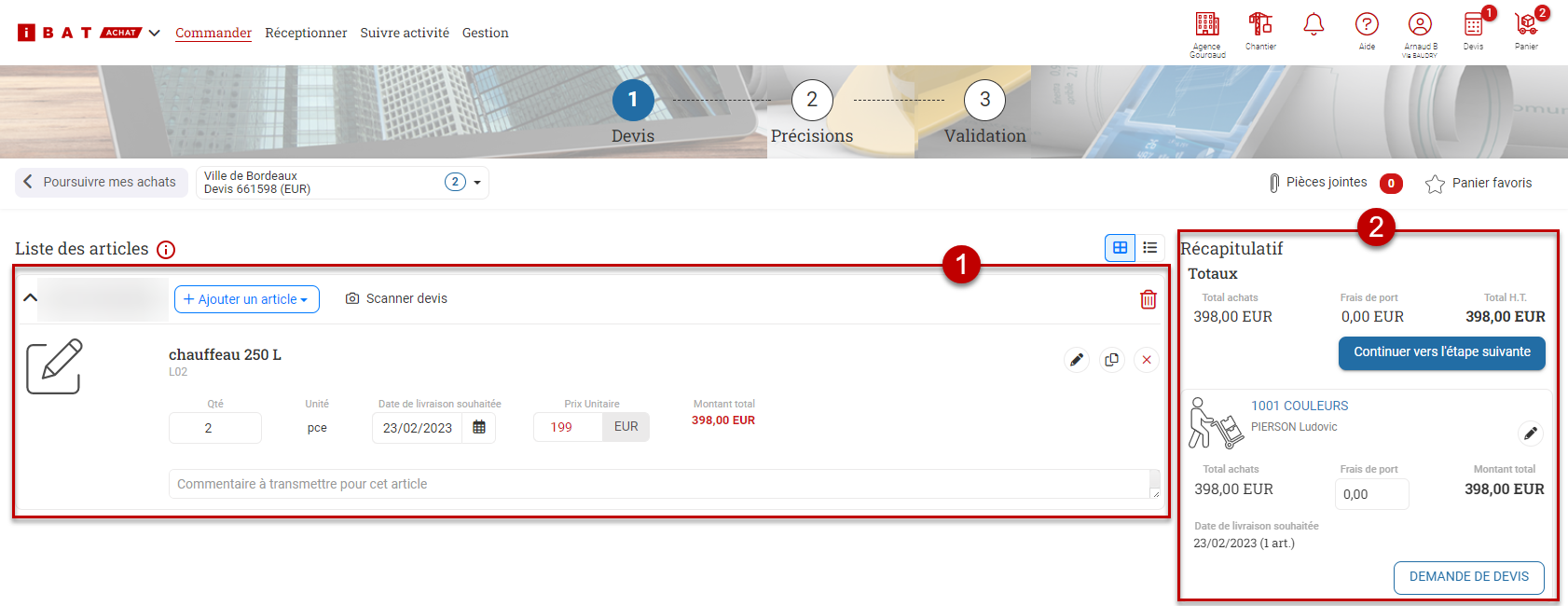The width and height of the screenshot is (1568, 606).
Task: Open the Suivre activité menu
Action: click(405, 33)
